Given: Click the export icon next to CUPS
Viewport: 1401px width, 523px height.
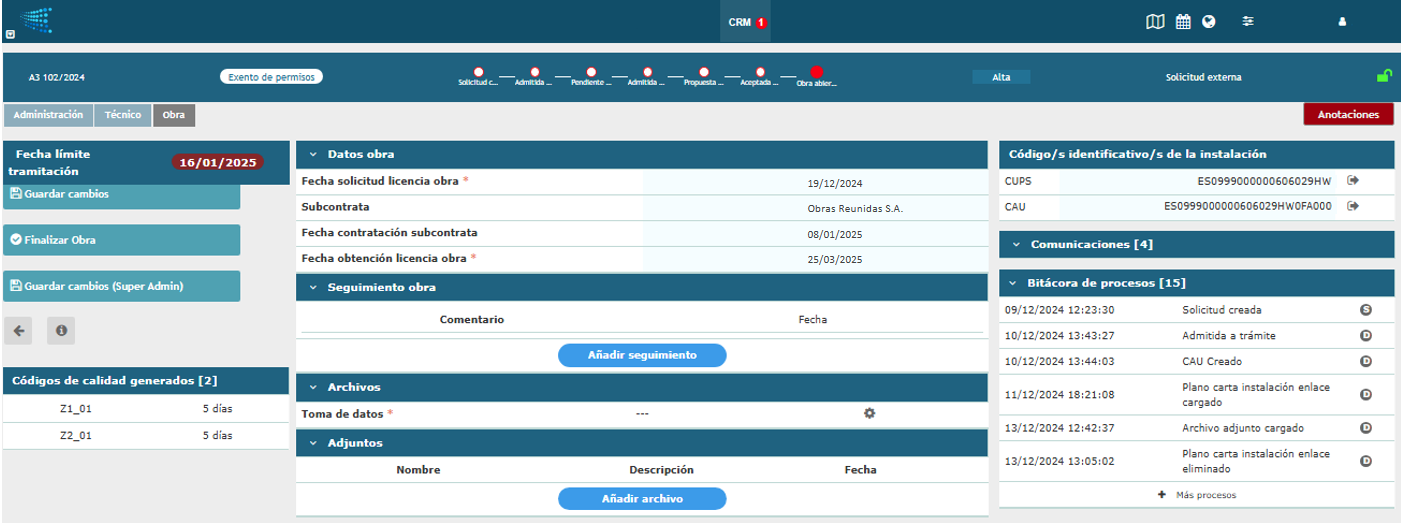Looking at the screenshot, I should pyautogui.click(x=1354, y=181).
